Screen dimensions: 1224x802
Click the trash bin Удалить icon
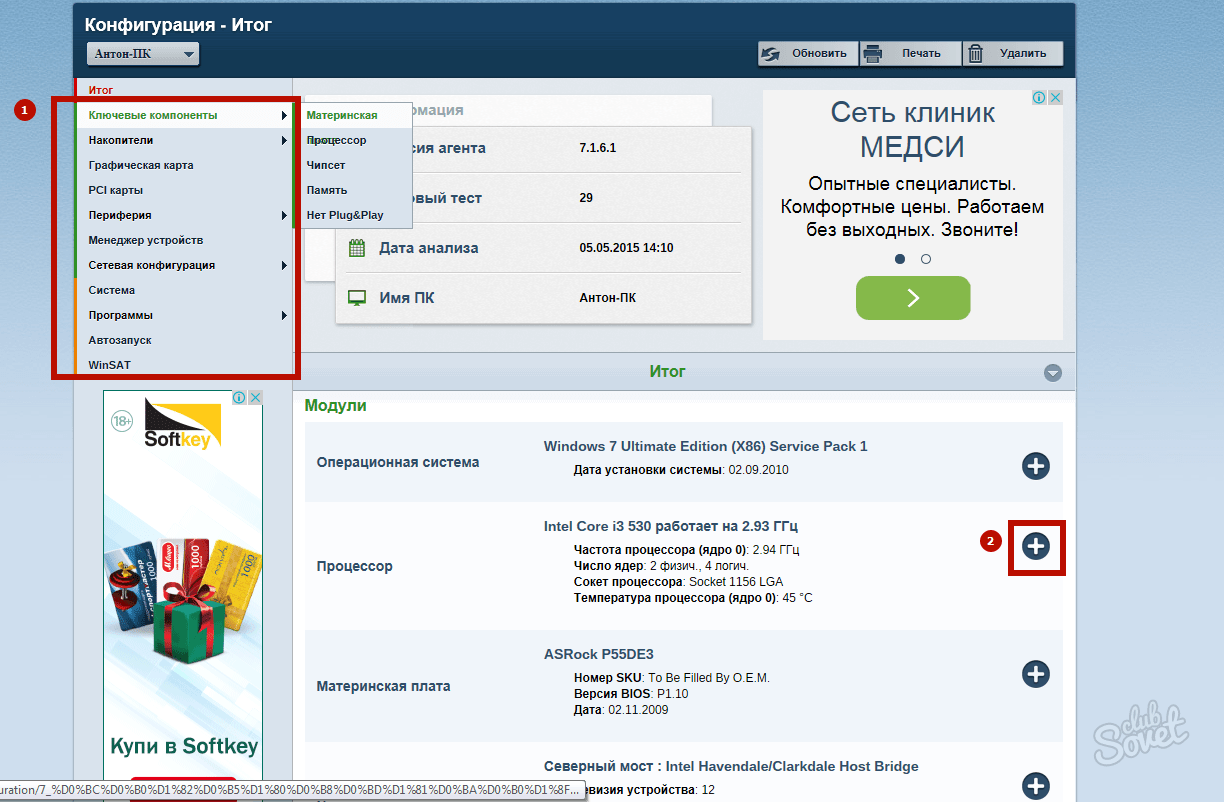[976, 54]
